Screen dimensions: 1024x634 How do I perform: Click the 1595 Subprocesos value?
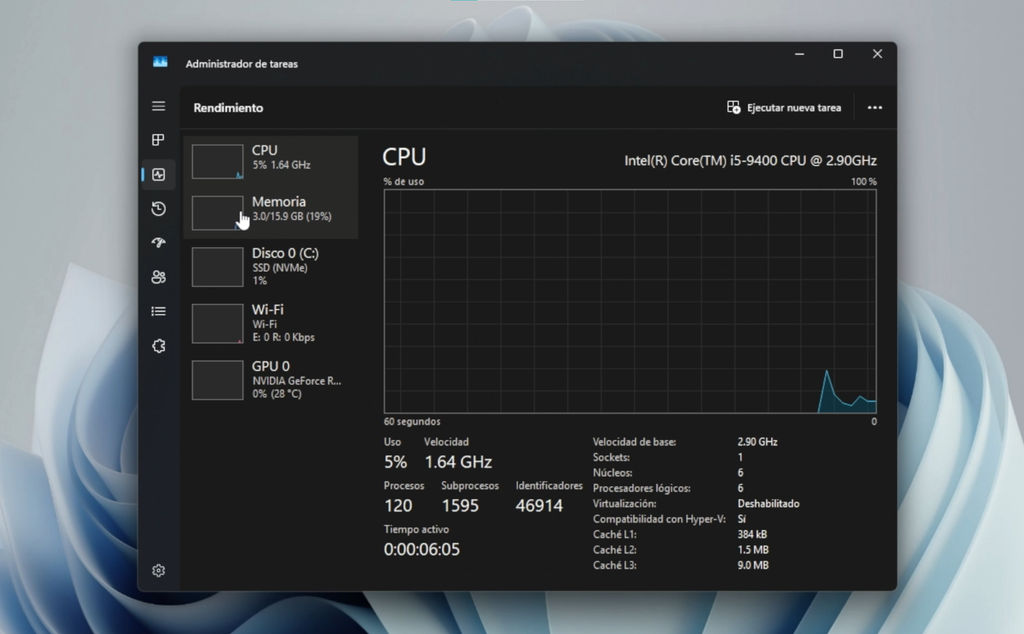460,506
